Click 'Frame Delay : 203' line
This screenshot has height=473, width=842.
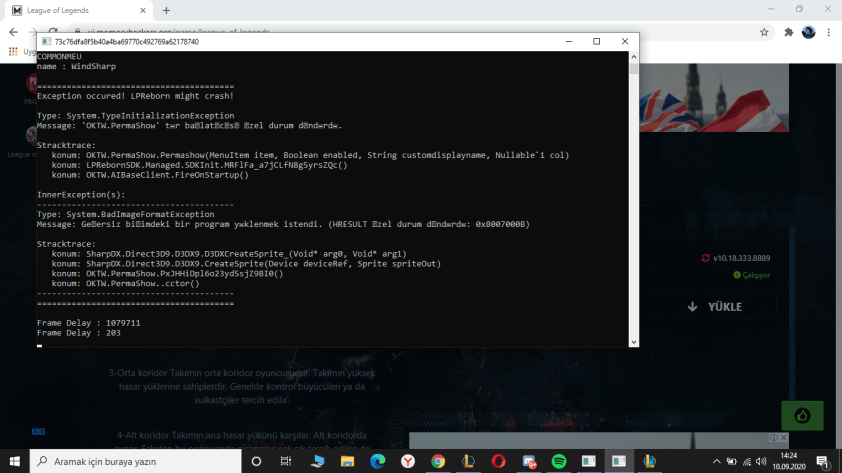click(x=78, y=333)
